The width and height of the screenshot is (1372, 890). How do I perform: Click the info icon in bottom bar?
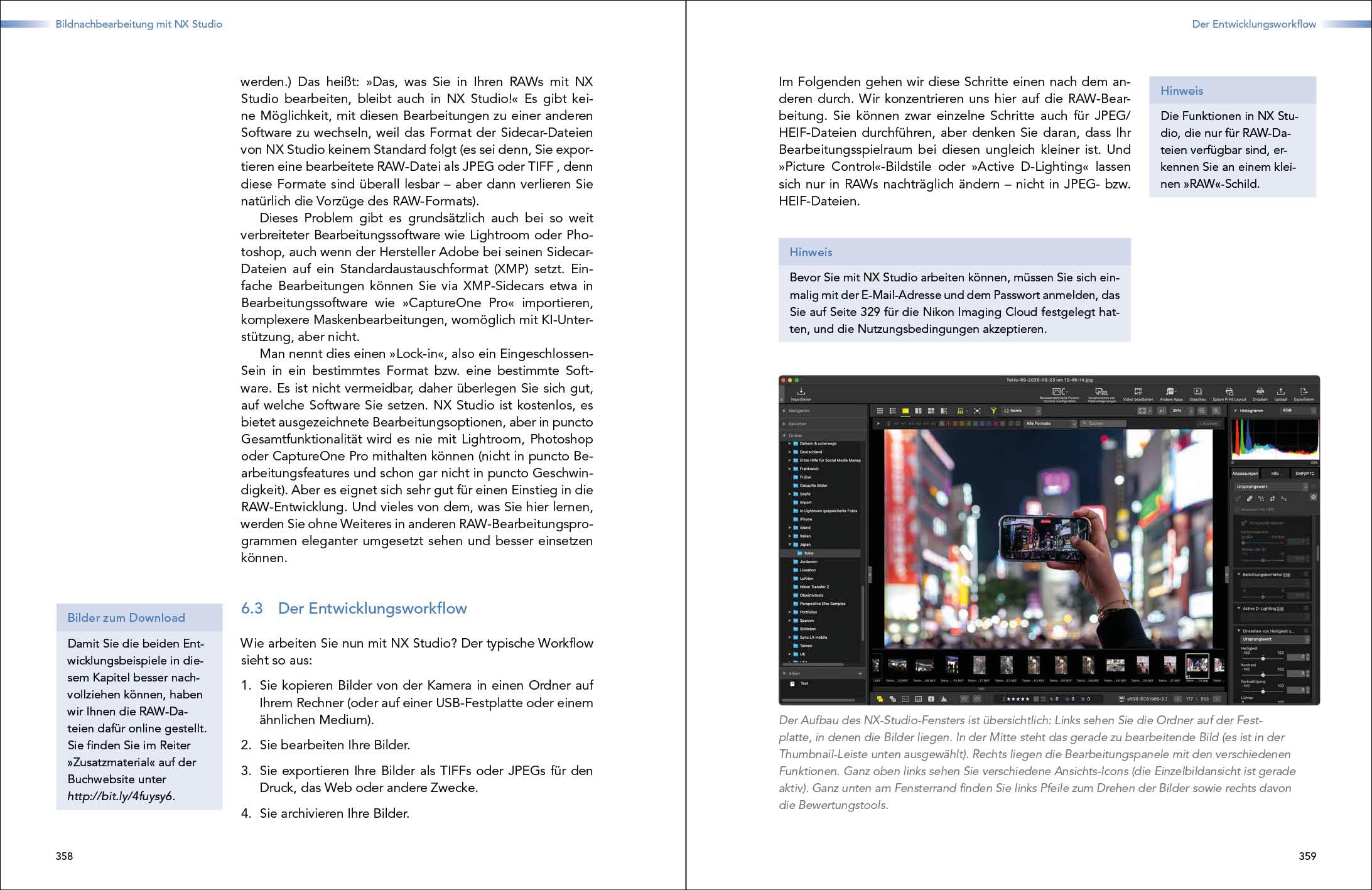[931, 699]
